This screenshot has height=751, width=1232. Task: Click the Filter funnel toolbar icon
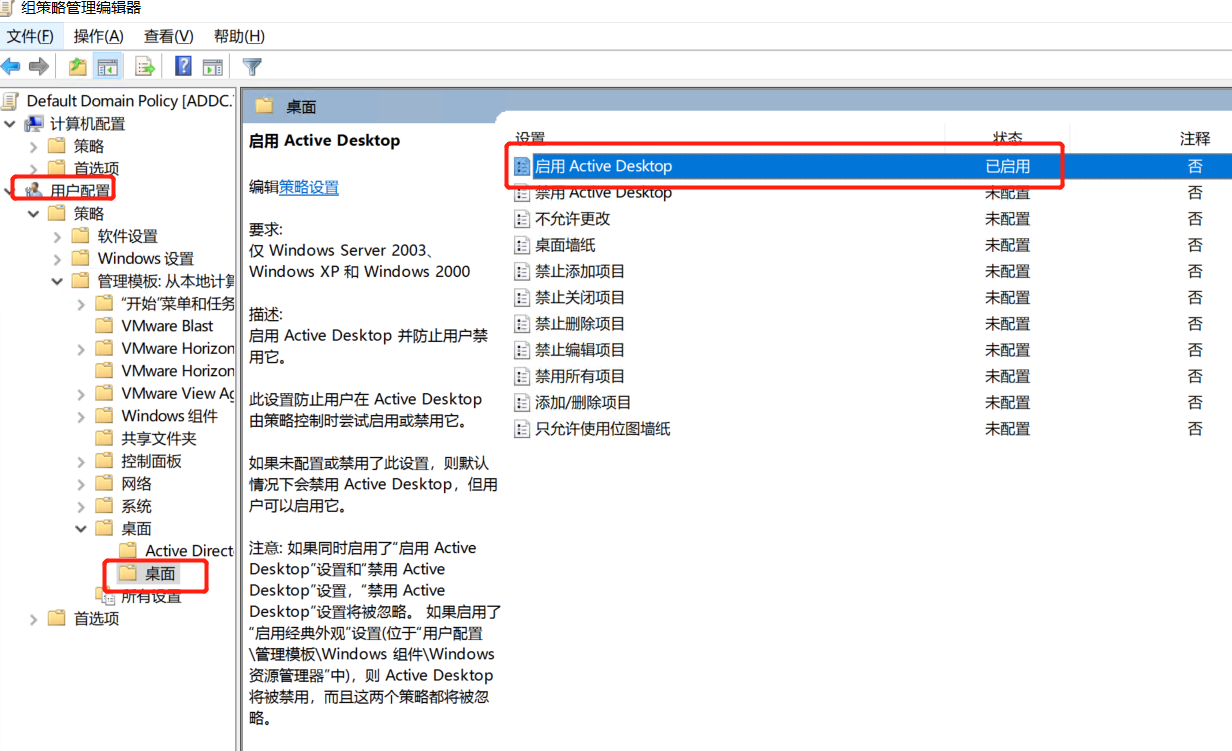253,67
